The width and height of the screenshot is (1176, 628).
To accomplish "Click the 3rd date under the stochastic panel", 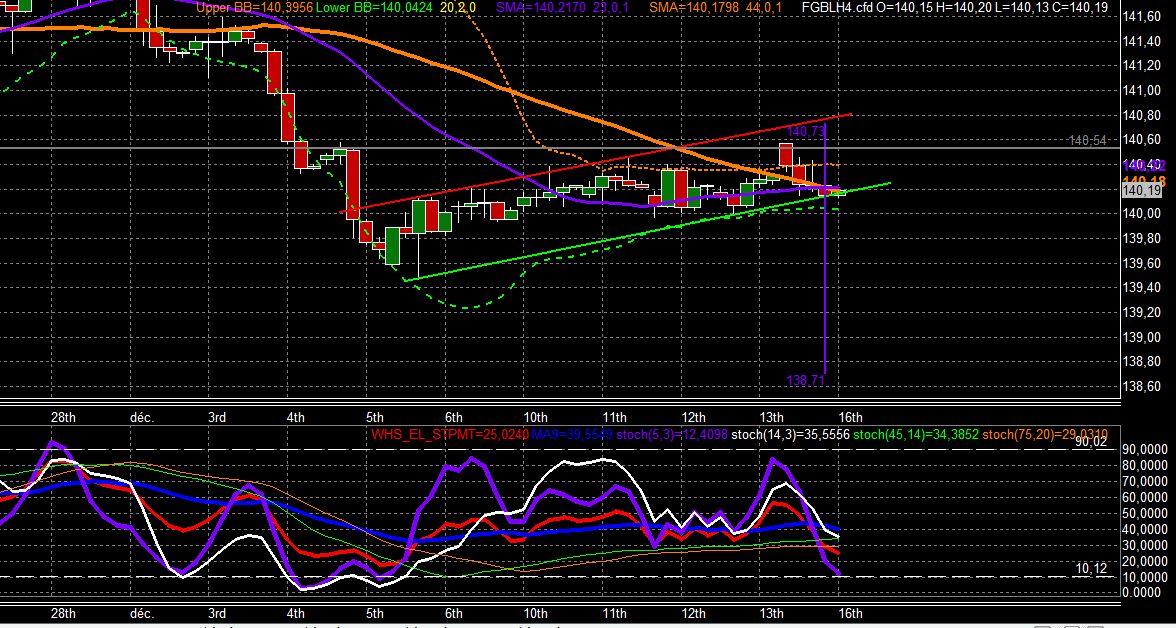I will point(217,613).
